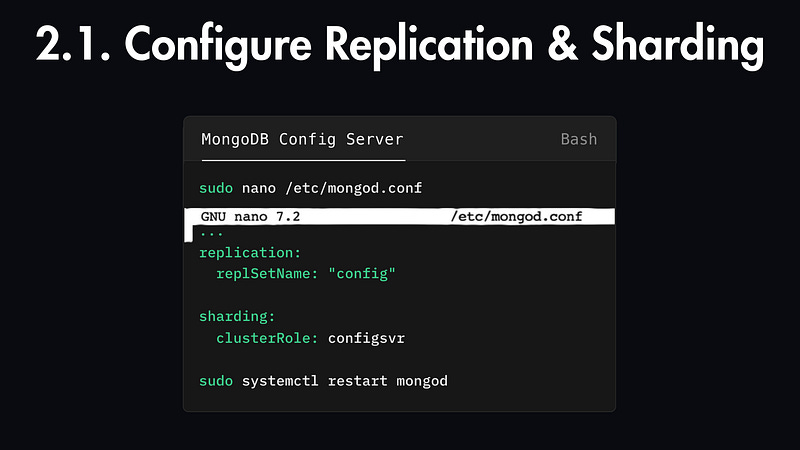Select the MongoDB Config Server tab
Image resolution: width=800 pixels, height=450 pixels.
coord(303,139)
